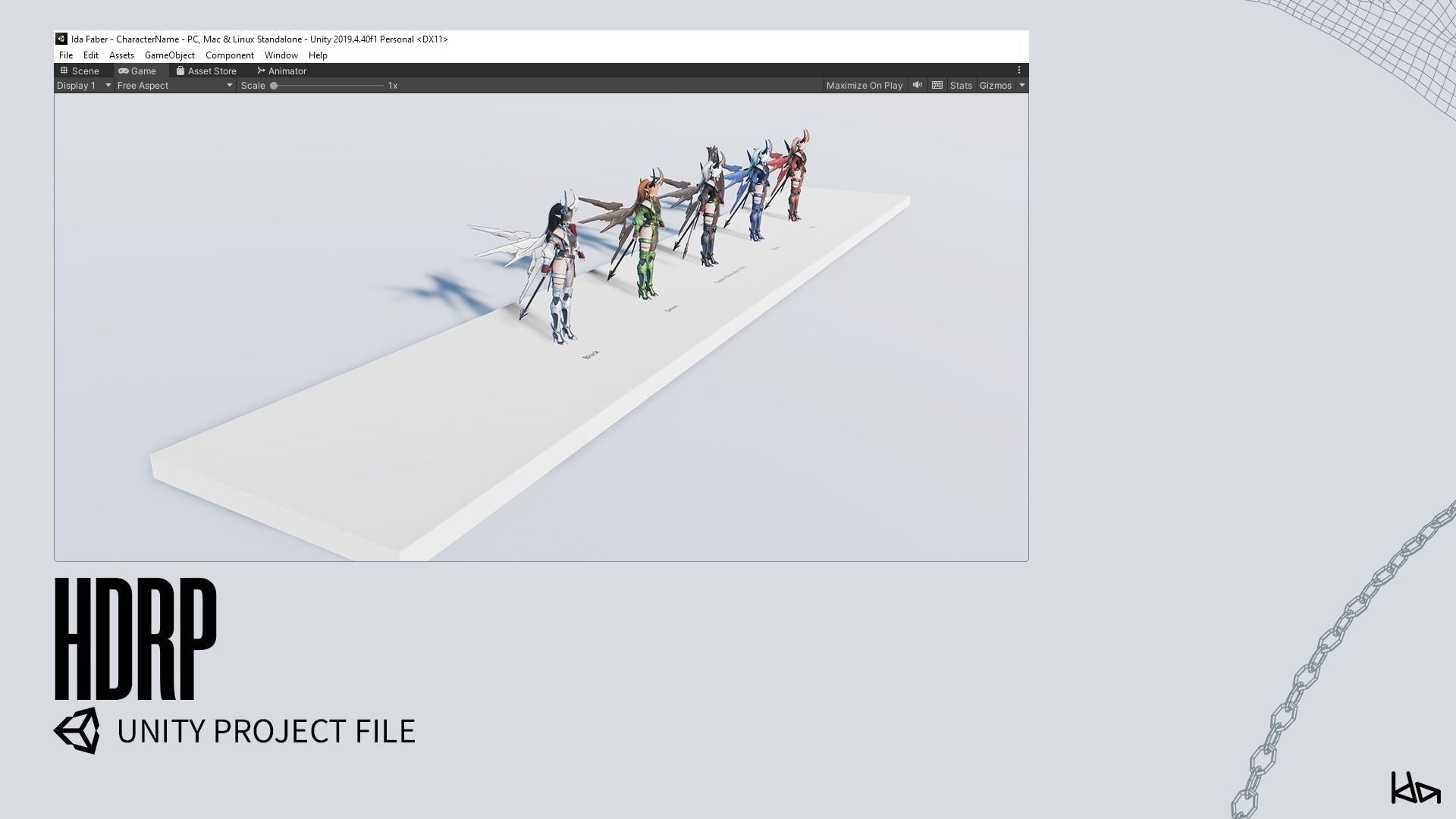This screenshot has height=819, width=1456.
Task: Mute audio with the speaker icon
Action: point(917,85)
